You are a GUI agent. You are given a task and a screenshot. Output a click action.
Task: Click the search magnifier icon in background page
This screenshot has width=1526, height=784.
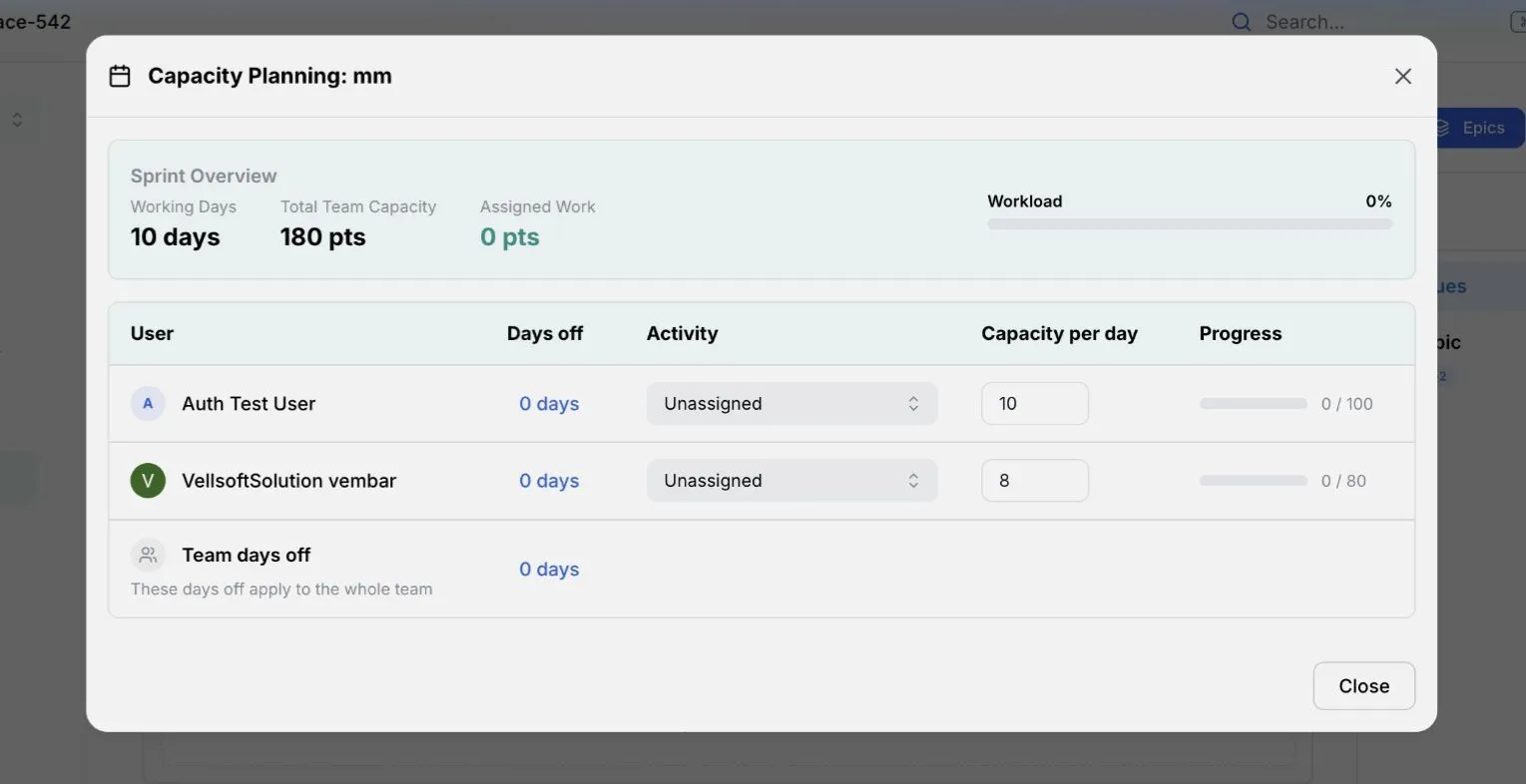(1241, 22)
